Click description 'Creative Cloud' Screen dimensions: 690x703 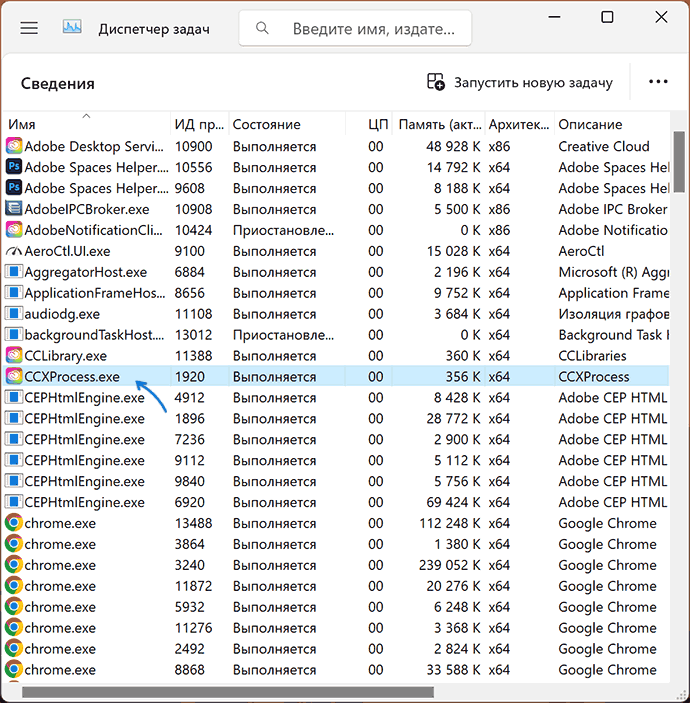(603, 146)
